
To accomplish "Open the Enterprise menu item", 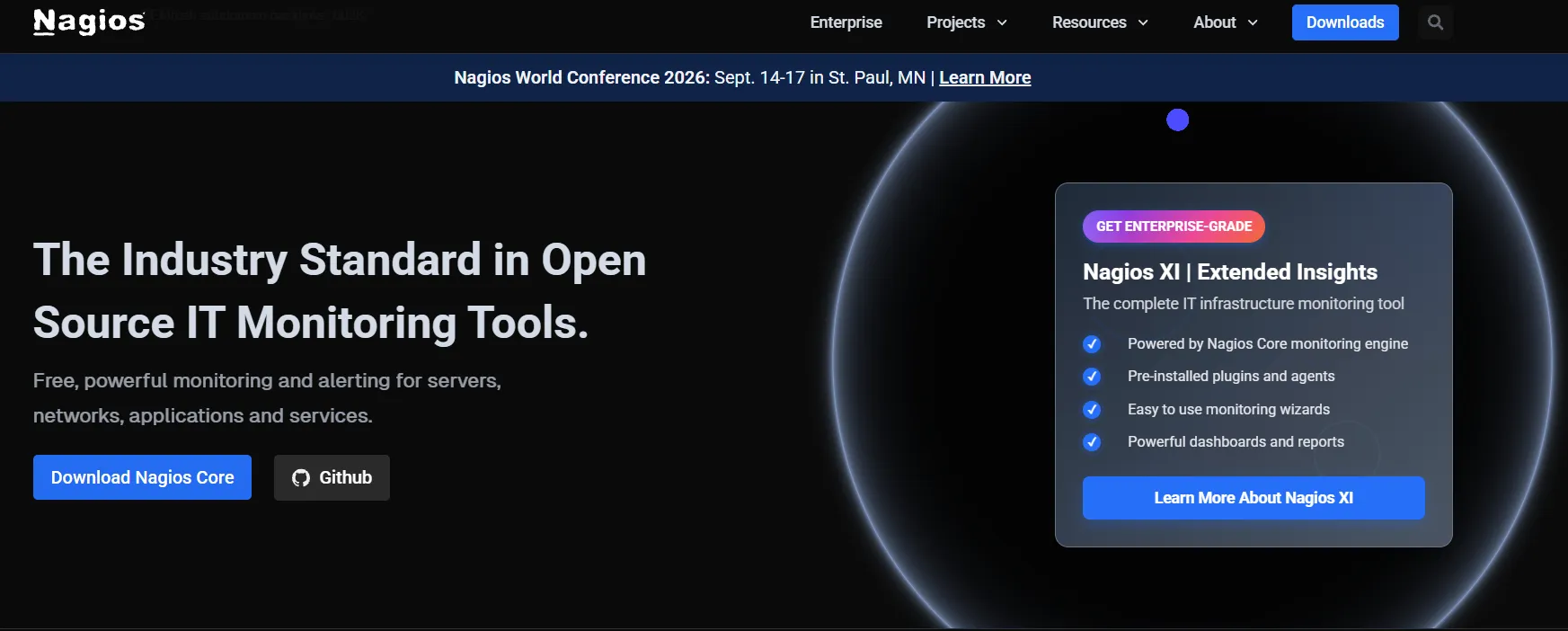I will click(x=846, y=22).
